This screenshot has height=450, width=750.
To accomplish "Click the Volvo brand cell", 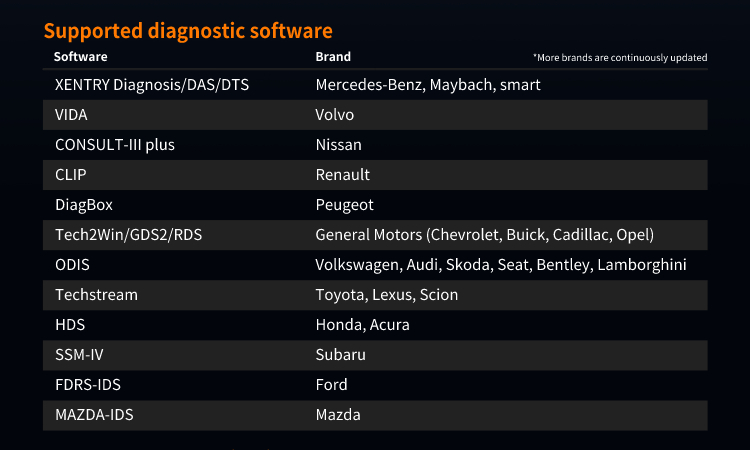I will coord(335,115).
